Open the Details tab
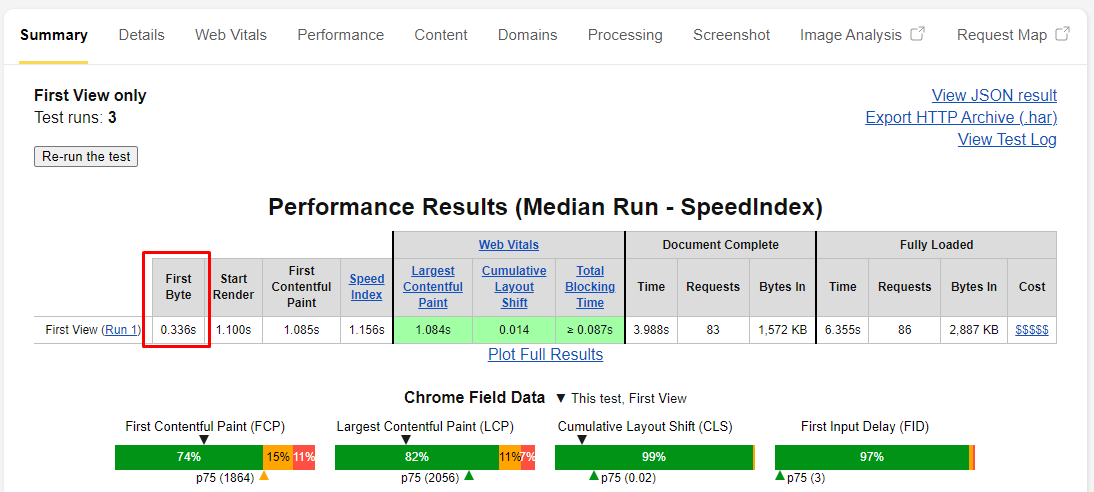Image resolution: width=1094 pixels, height=492 pixels. click(x=141, y=35)
